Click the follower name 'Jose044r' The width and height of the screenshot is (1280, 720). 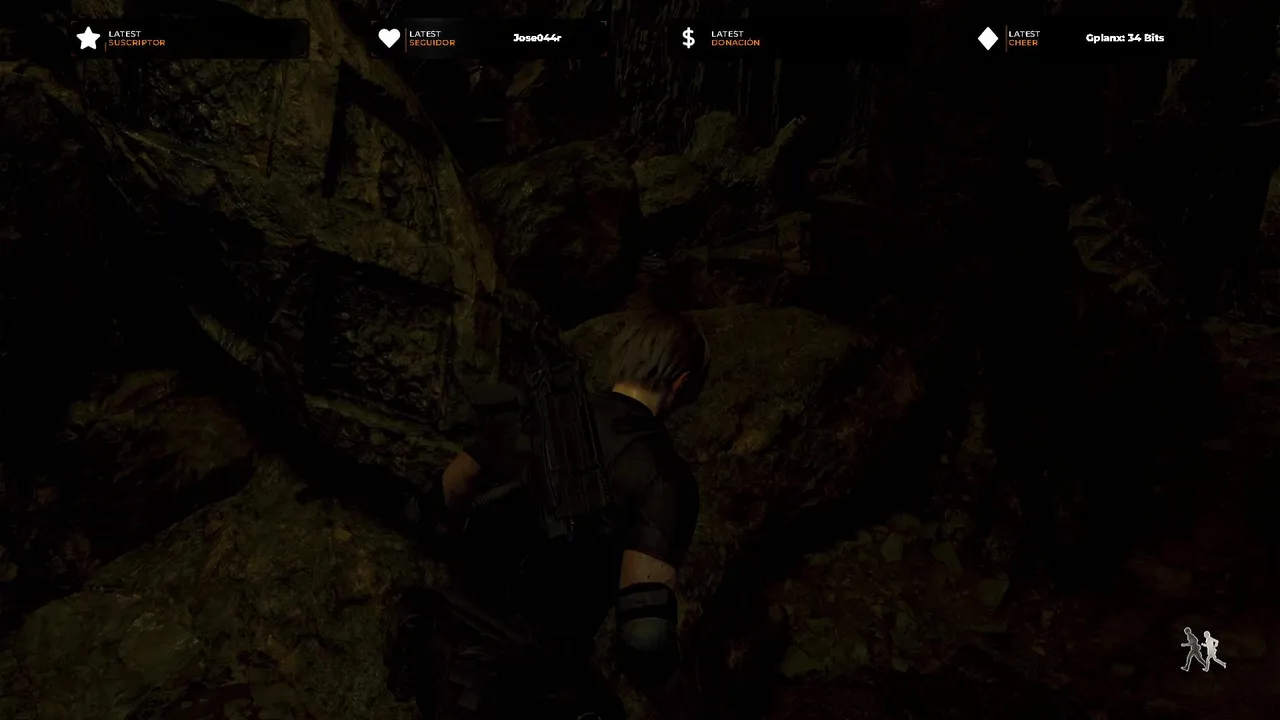(x=537, y=38)
